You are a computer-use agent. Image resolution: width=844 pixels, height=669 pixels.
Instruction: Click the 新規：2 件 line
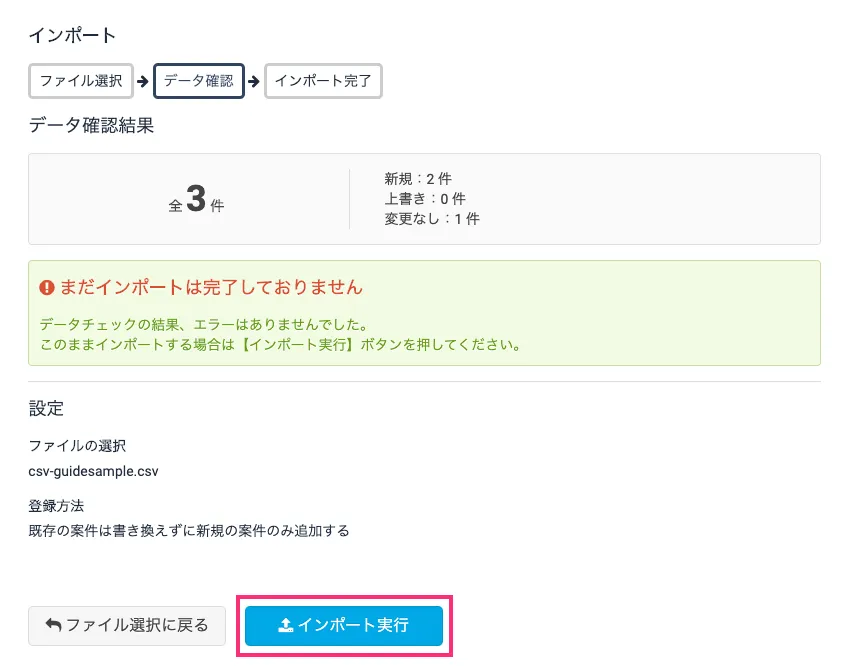417,179
